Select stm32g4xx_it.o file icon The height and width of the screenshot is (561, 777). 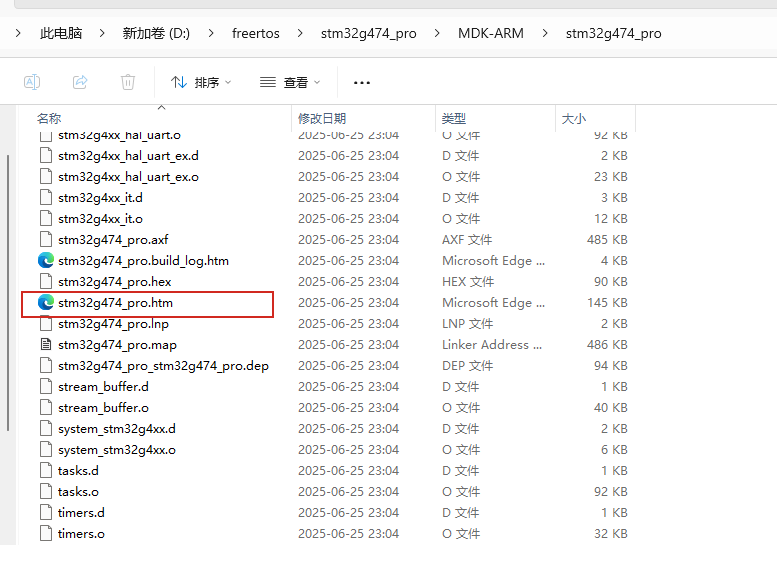click(46, 219)
